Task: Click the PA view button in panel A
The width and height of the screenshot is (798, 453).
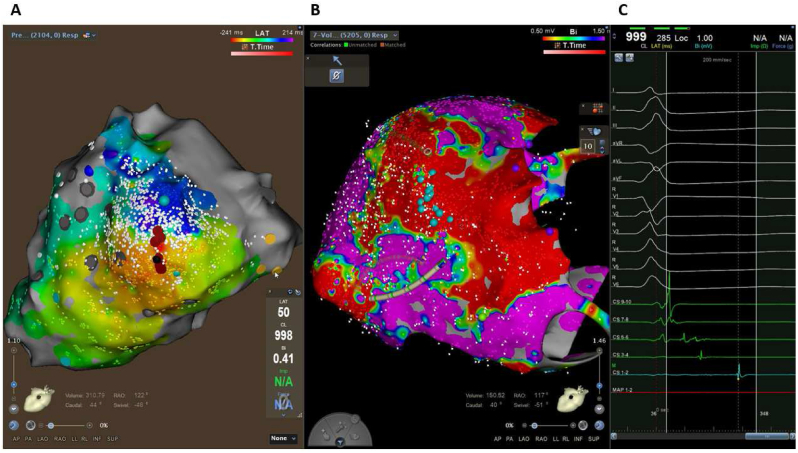Action: point(28,439)
